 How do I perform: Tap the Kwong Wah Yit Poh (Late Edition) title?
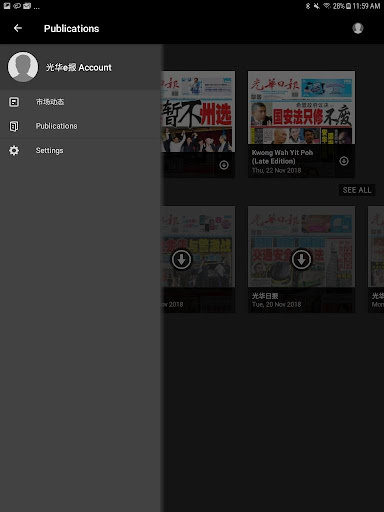(x=282, y=157)
